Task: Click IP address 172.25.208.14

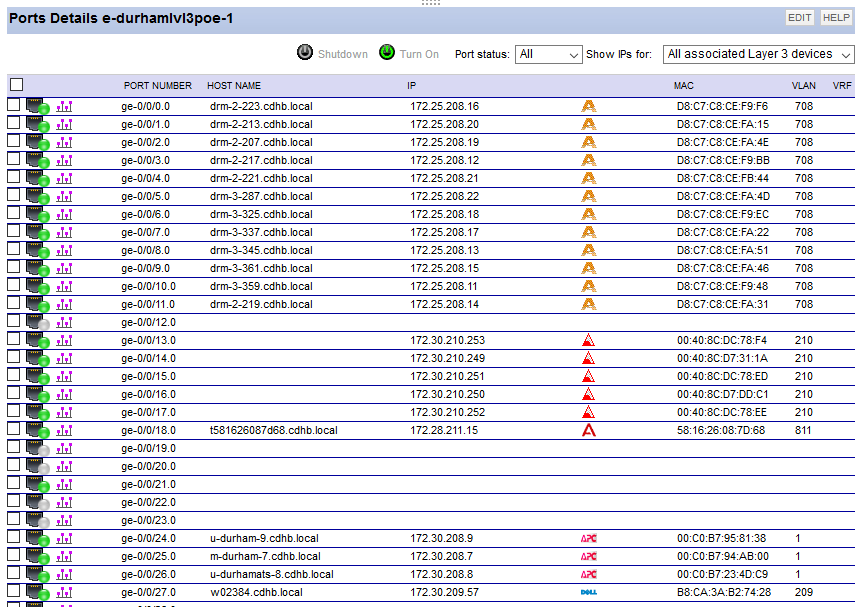Action: [x=445, y=304]
